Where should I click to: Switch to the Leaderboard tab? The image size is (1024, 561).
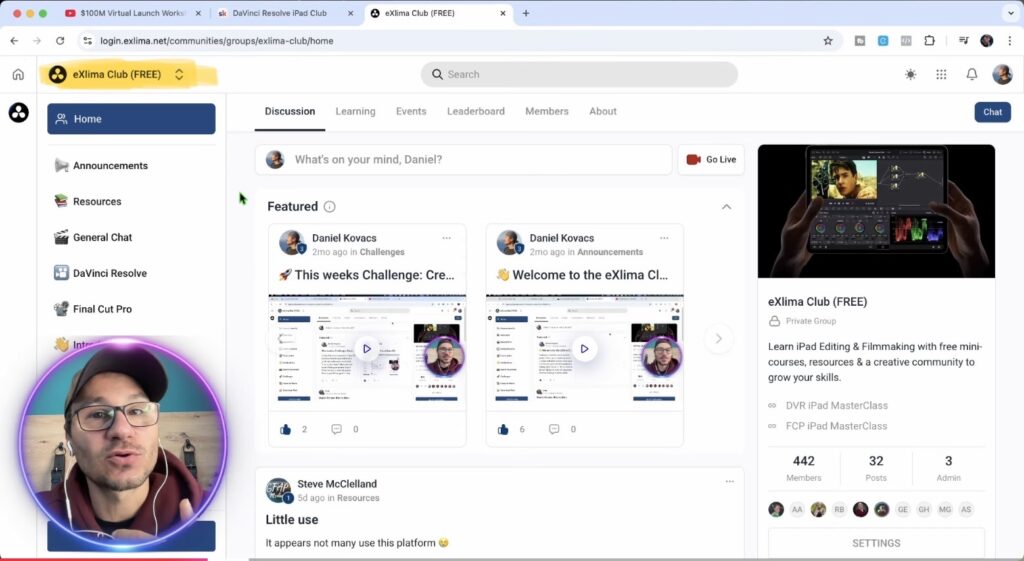(475, 111)
